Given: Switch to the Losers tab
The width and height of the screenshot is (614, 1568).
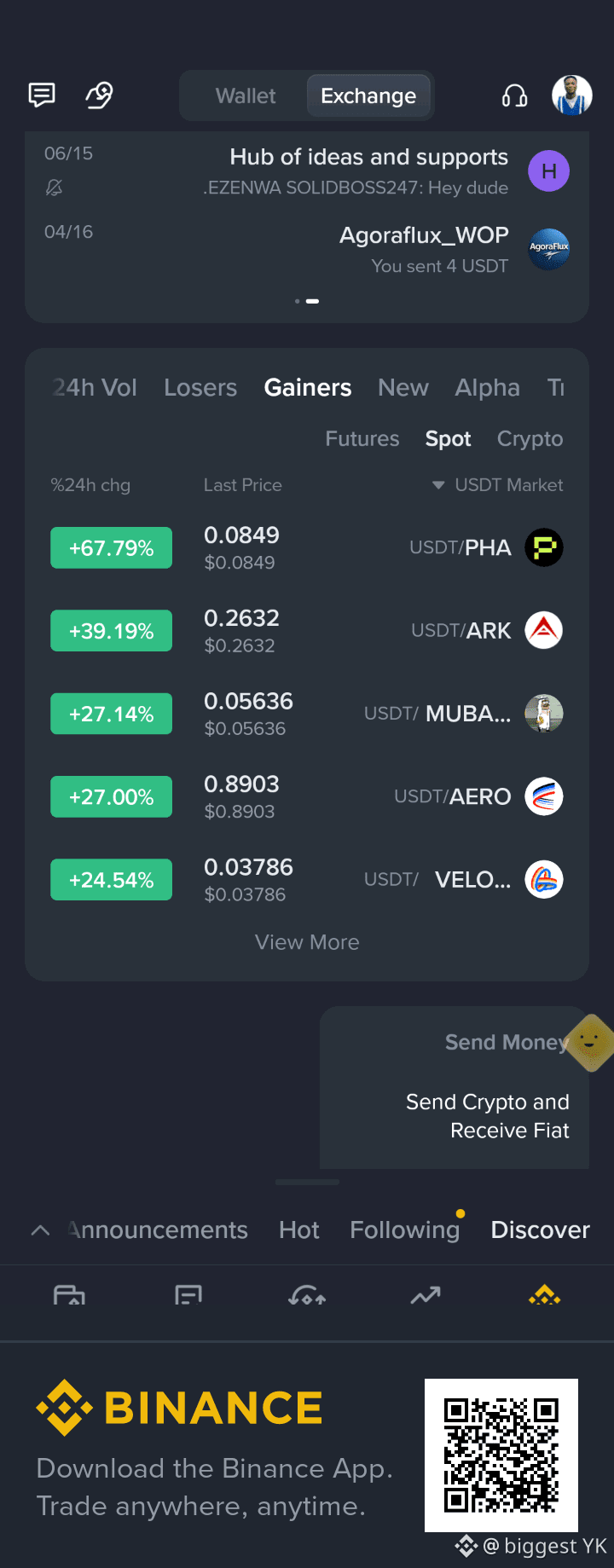Looking at the screenshot, I should (200, 388).
